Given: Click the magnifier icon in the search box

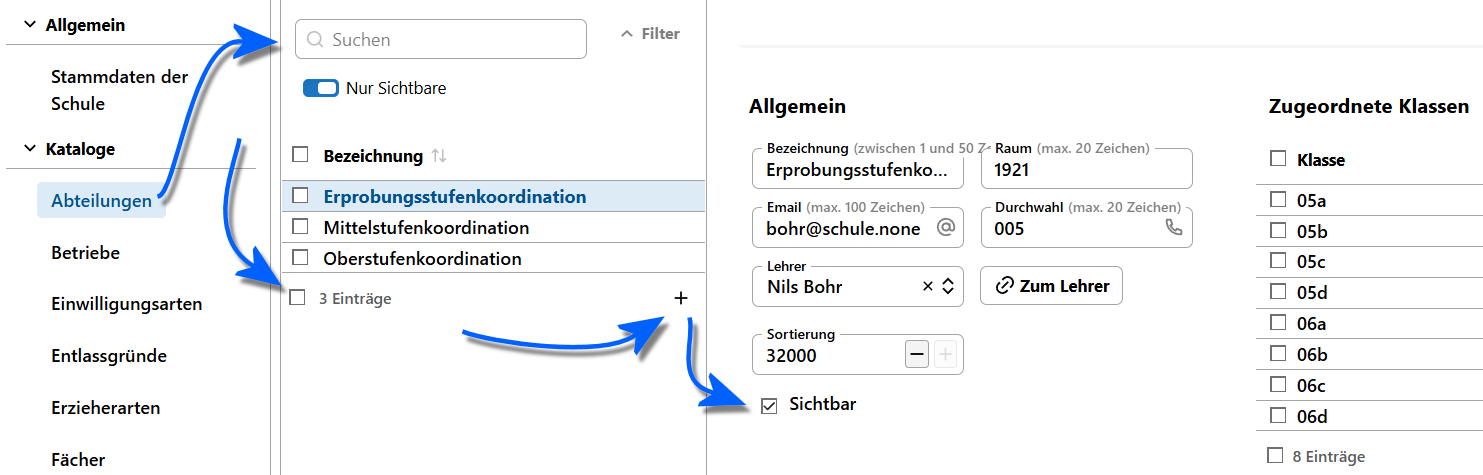Looking at the screenshot, I should pyautogui.click(x=315, y=40).
